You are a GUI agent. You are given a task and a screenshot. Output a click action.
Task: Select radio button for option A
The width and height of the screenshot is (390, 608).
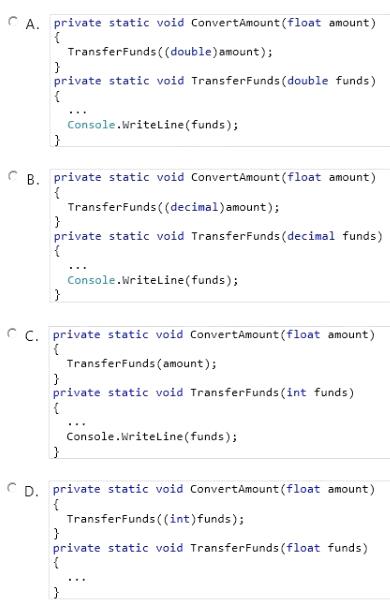(13, 21)
